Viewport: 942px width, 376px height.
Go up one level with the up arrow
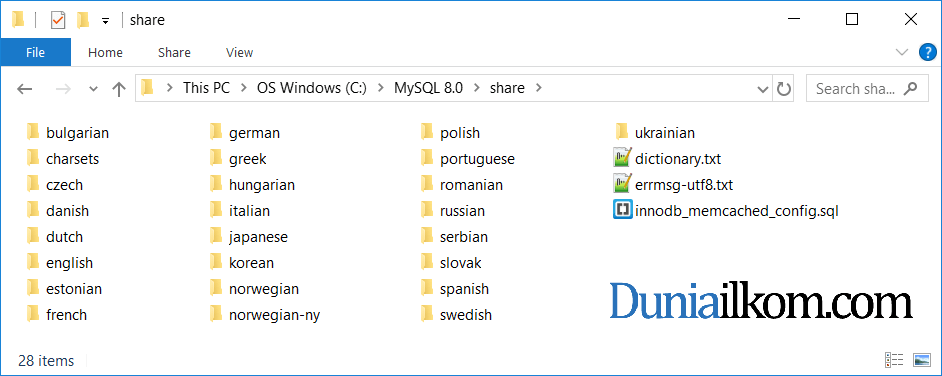[119, 89]
